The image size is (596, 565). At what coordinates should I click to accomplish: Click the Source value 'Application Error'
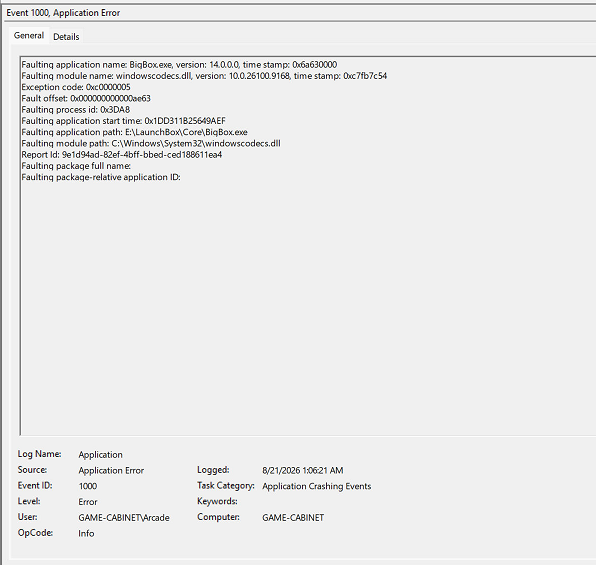(111, 470)
